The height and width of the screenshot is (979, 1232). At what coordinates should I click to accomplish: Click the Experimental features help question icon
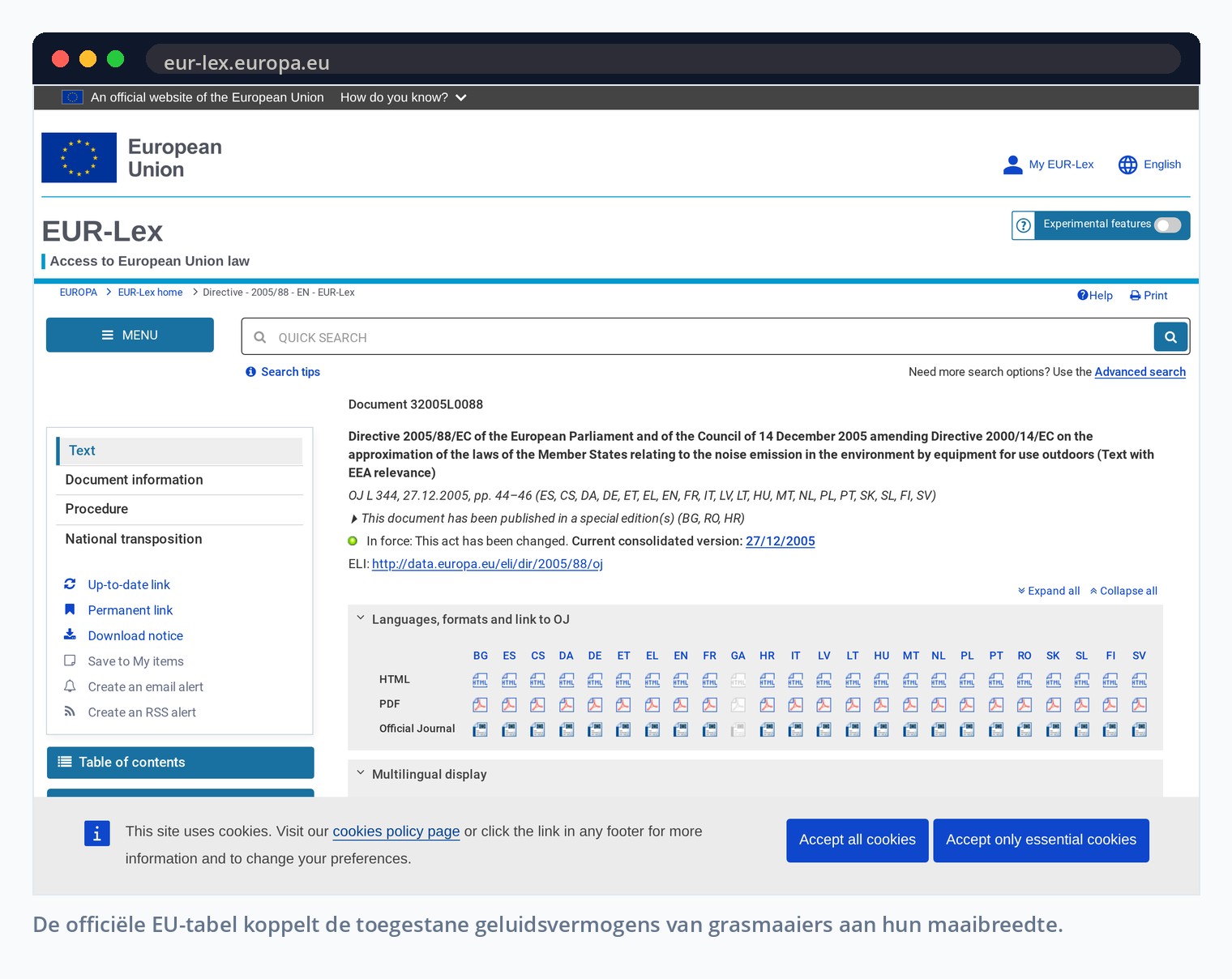click(1024, 225)
